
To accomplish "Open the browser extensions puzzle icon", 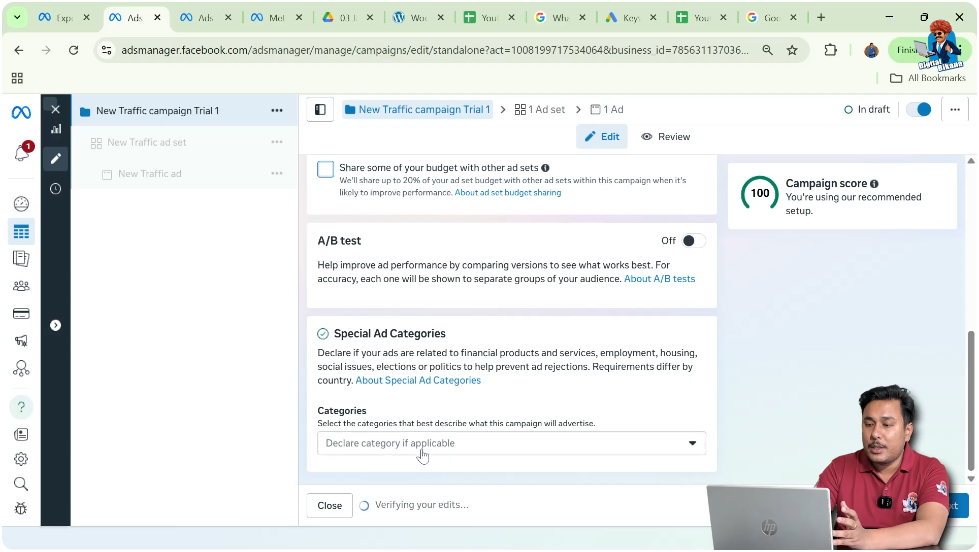I will click(x=830, y=50).
